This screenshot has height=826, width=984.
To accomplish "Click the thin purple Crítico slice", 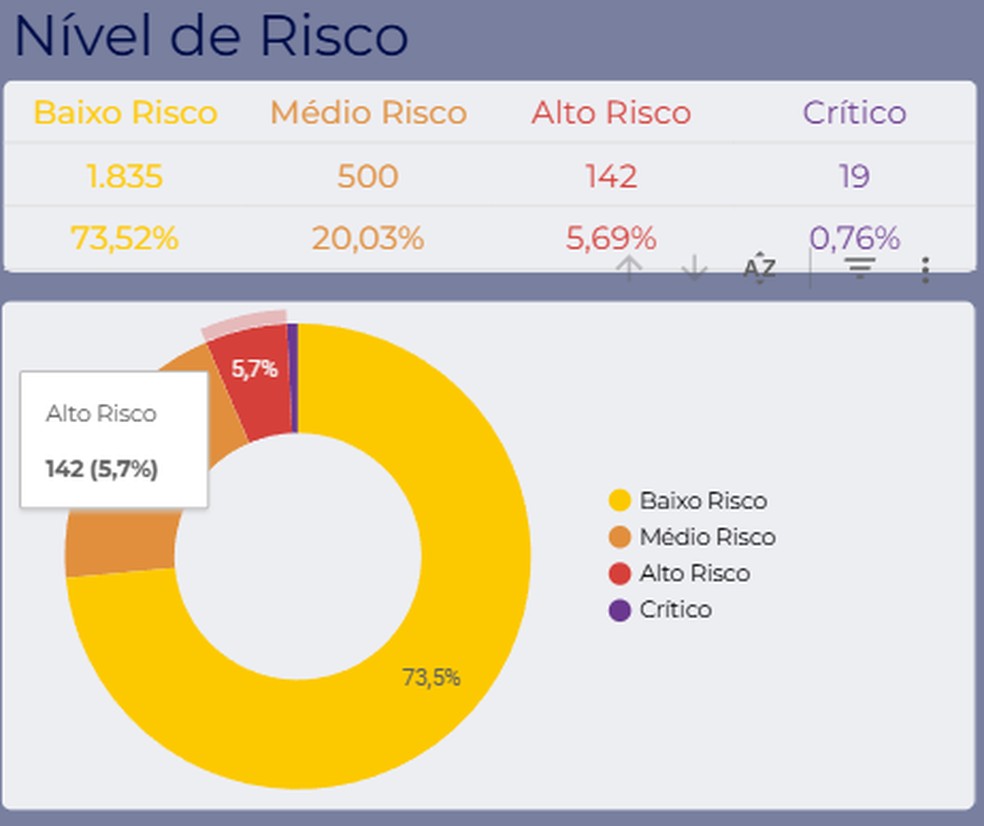I will 293,378.
